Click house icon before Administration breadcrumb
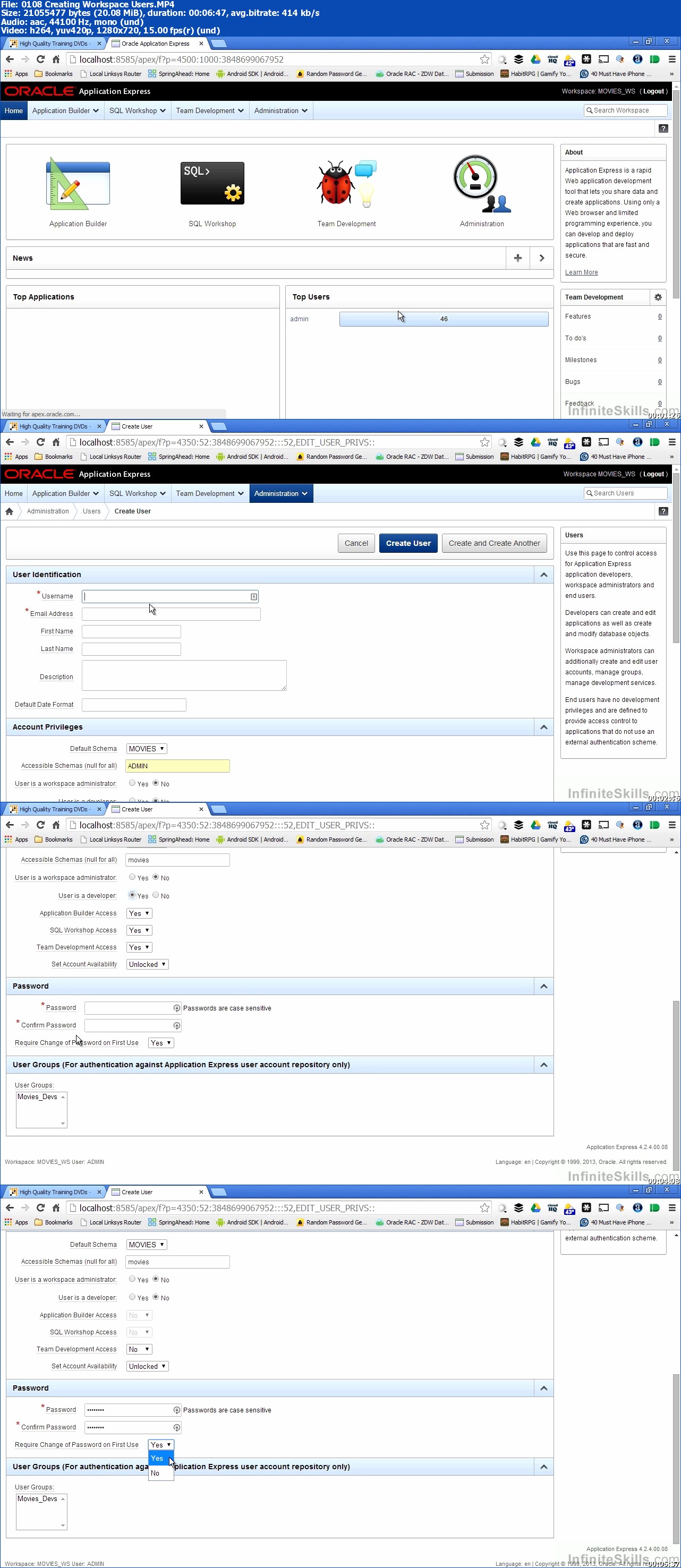The width and height of the screenshot is (681, 1568). click(x=9, y=511)
